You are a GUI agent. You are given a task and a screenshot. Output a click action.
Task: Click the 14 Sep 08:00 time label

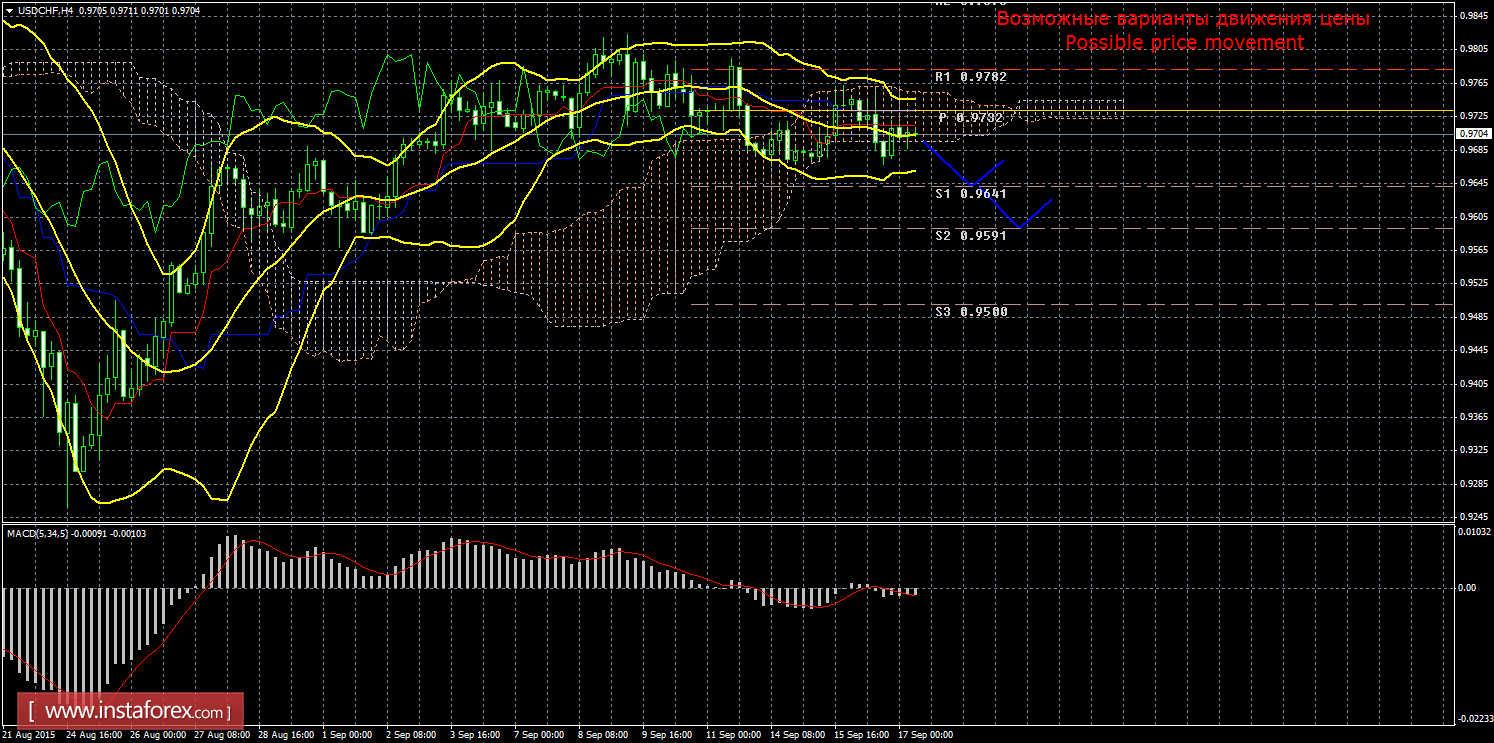[798, 735]
